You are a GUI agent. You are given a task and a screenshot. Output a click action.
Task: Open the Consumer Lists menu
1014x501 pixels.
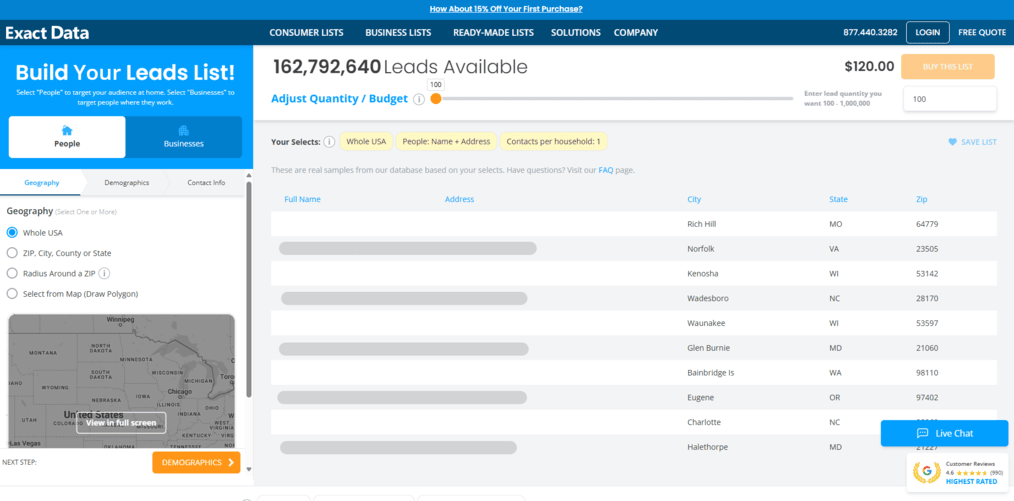(x=306, y=33)
